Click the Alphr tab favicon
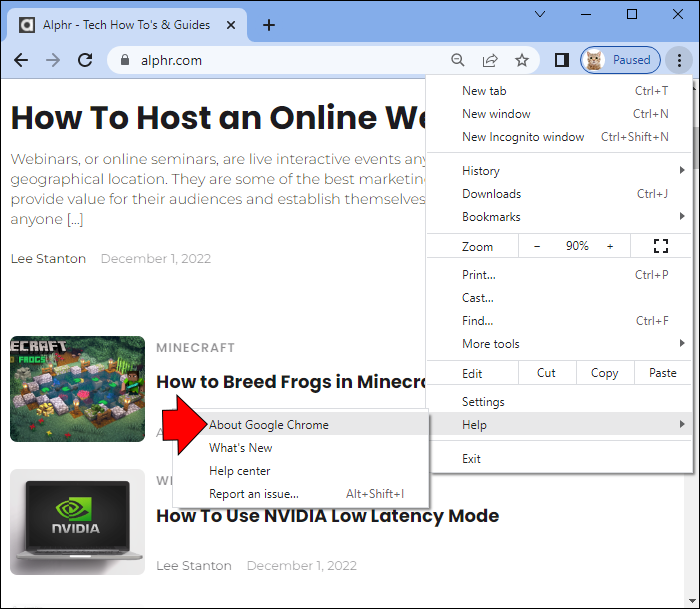Viewport: 700px width, 609px height. (27, 25)
